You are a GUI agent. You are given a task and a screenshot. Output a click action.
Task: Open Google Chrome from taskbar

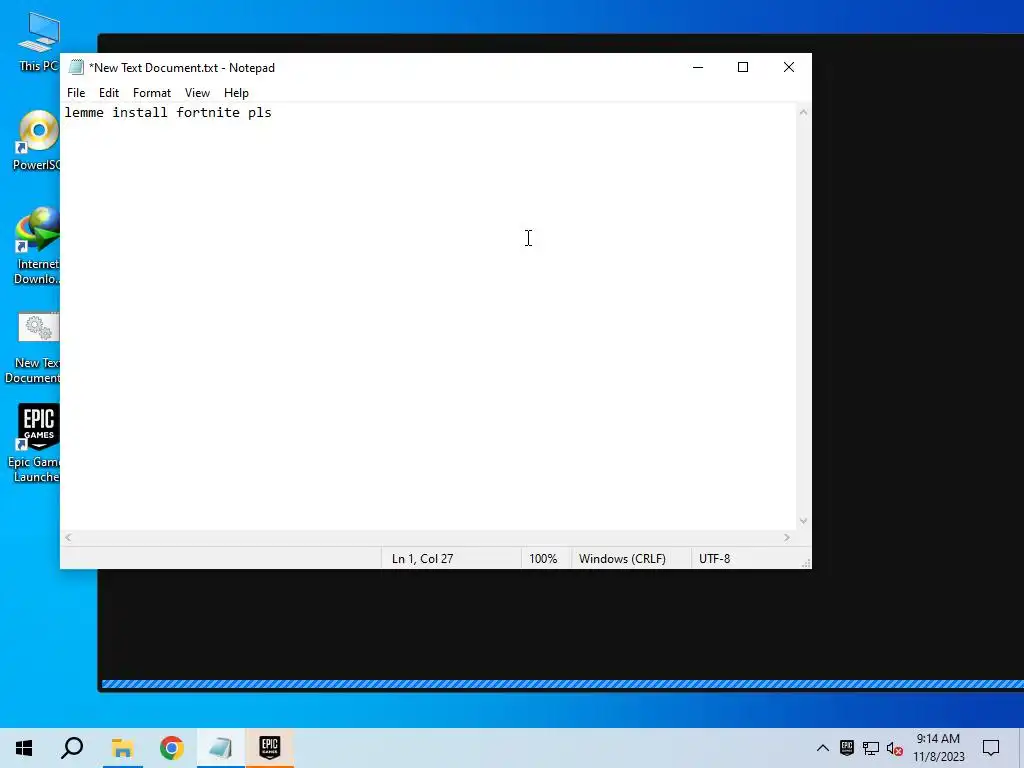point(172,748)
